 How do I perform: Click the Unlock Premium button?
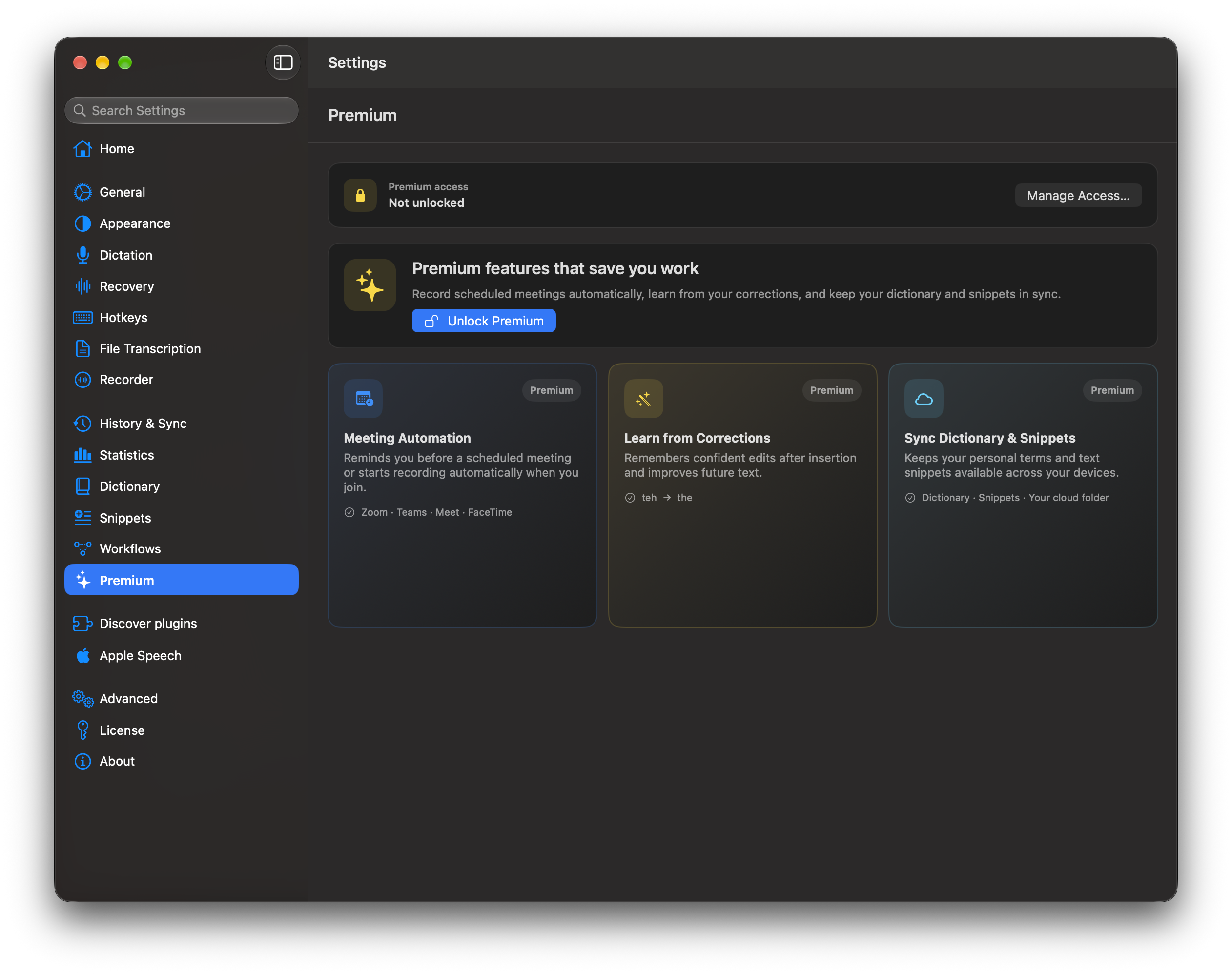(x=484, y=321)
